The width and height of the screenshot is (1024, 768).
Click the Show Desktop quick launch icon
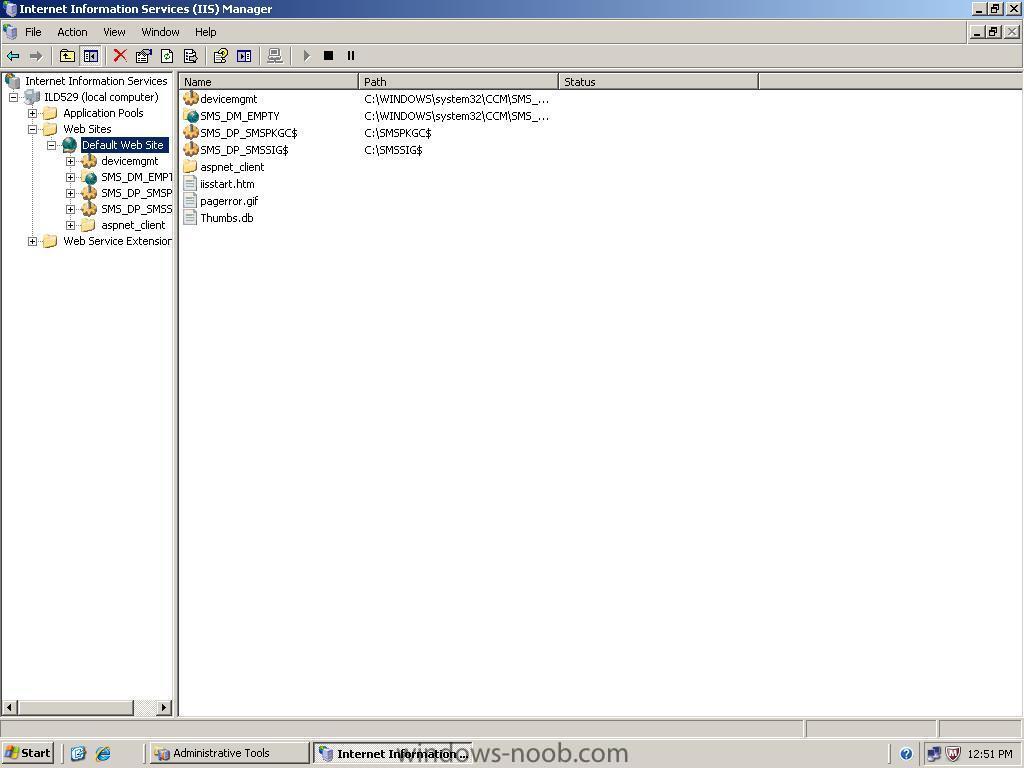click(x=78, y=754)
